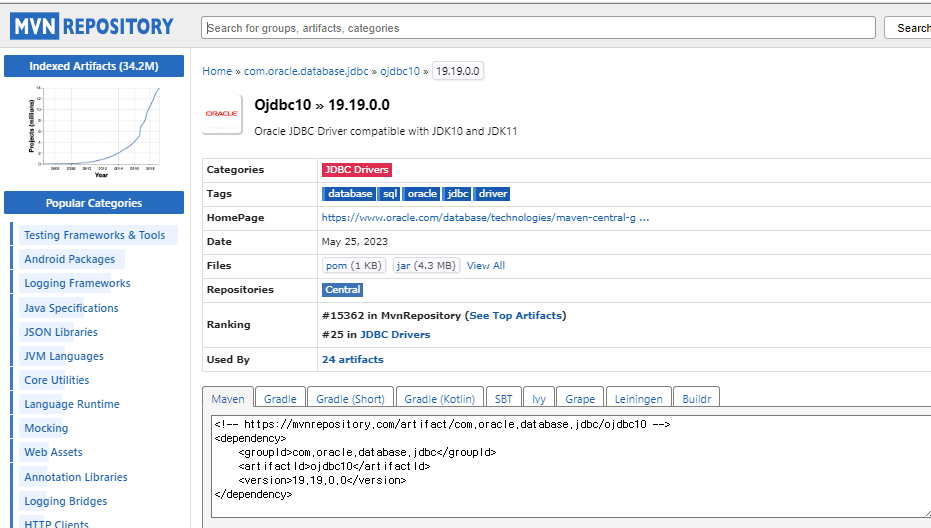This screenshot has width=931, height=528.
Task: Download the jar (4.3 MB) file
Action: click(426, 265)
